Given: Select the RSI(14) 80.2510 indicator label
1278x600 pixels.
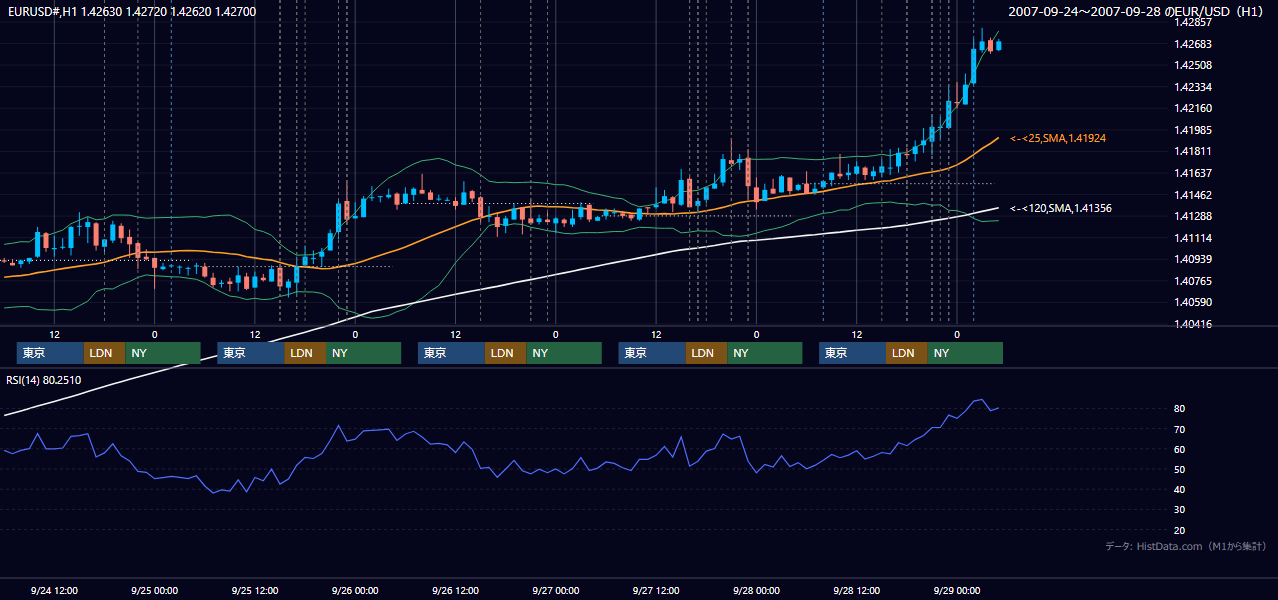Looking at the screenshot, I should (x=44, y=380).
